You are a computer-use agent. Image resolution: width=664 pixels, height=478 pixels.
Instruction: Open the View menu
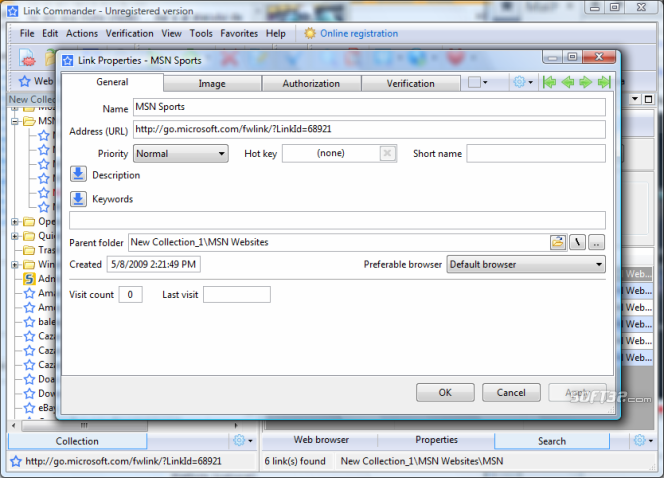point(172,33)
